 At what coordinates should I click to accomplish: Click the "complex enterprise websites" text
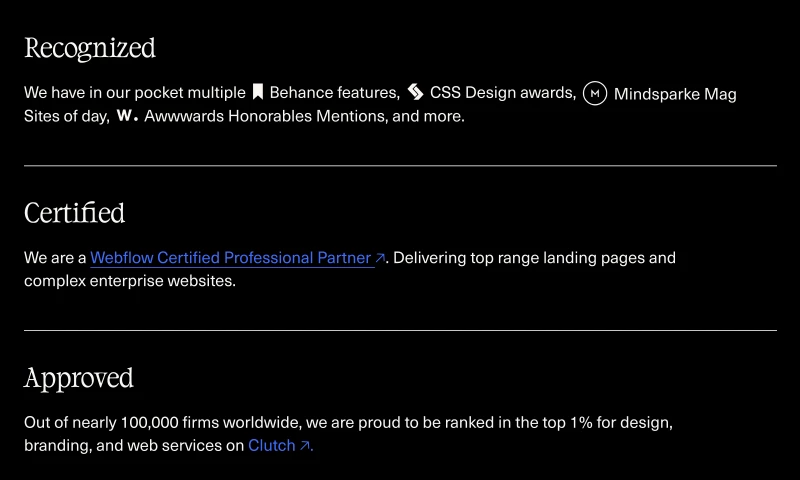pos(128,281)
